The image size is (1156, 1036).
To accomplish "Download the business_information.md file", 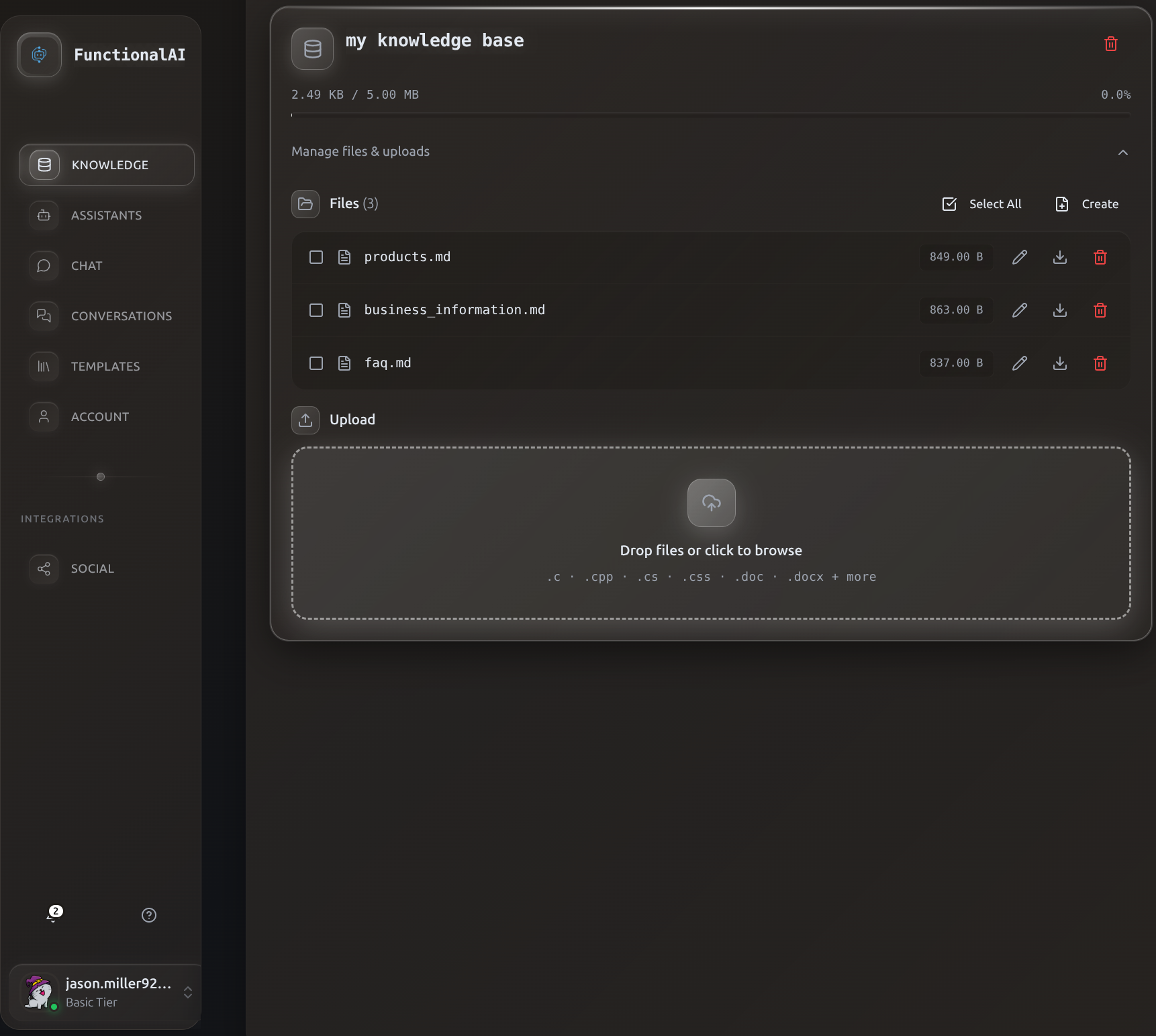I will 1059,310.
